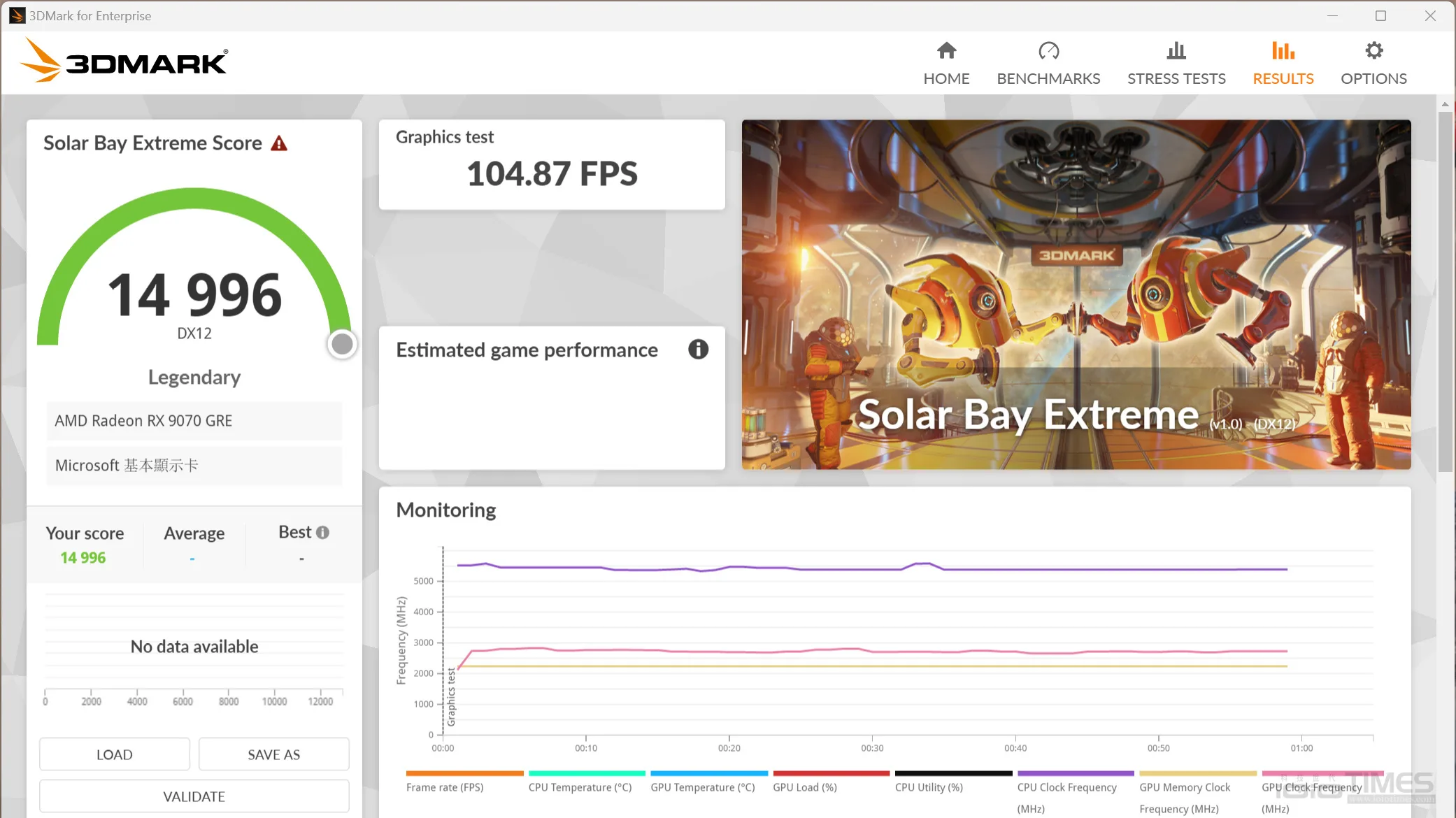Select the AMD Radeon RX 9070 GRE entry
The image size is (1456, 818).
[x=194, y=421]
